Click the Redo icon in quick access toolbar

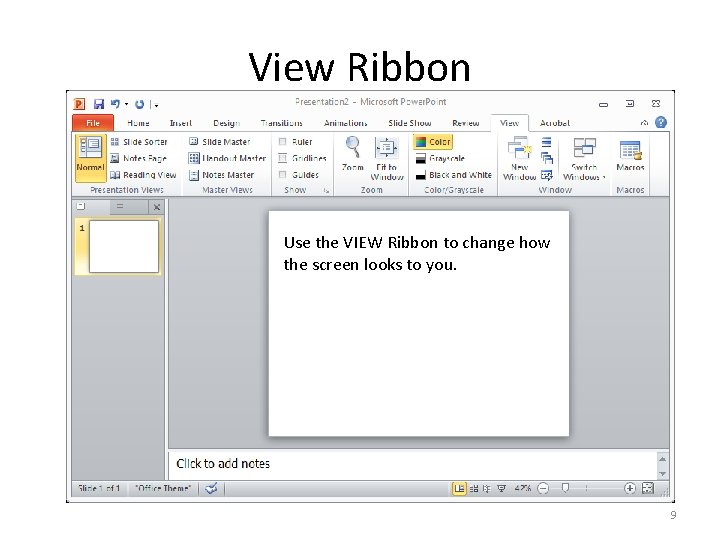point(140,105)
